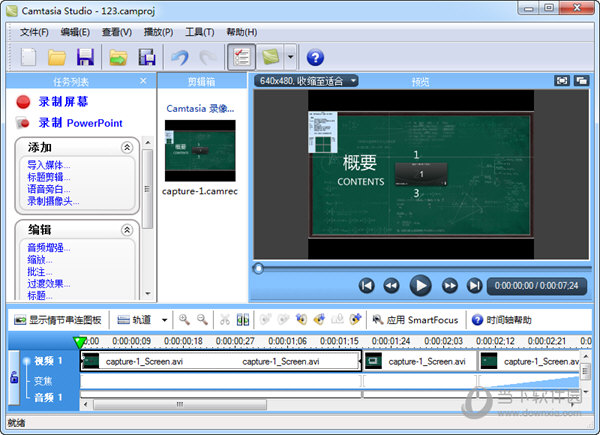Open the 文件(F) menu
600x435 pixels.
pos(34,32)
